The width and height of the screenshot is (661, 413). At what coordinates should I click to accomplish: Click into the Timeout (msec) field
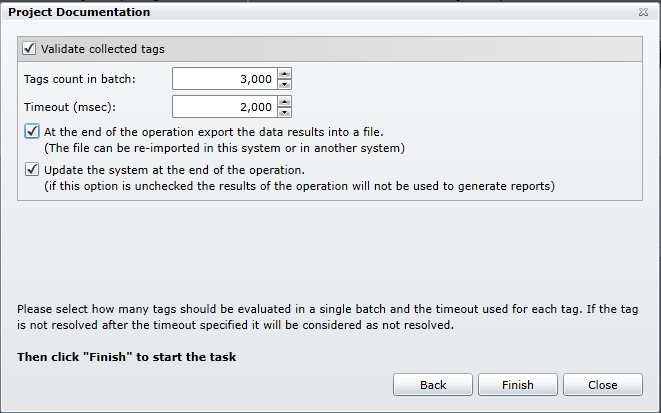pyautogui.click(x=224, y=107)
